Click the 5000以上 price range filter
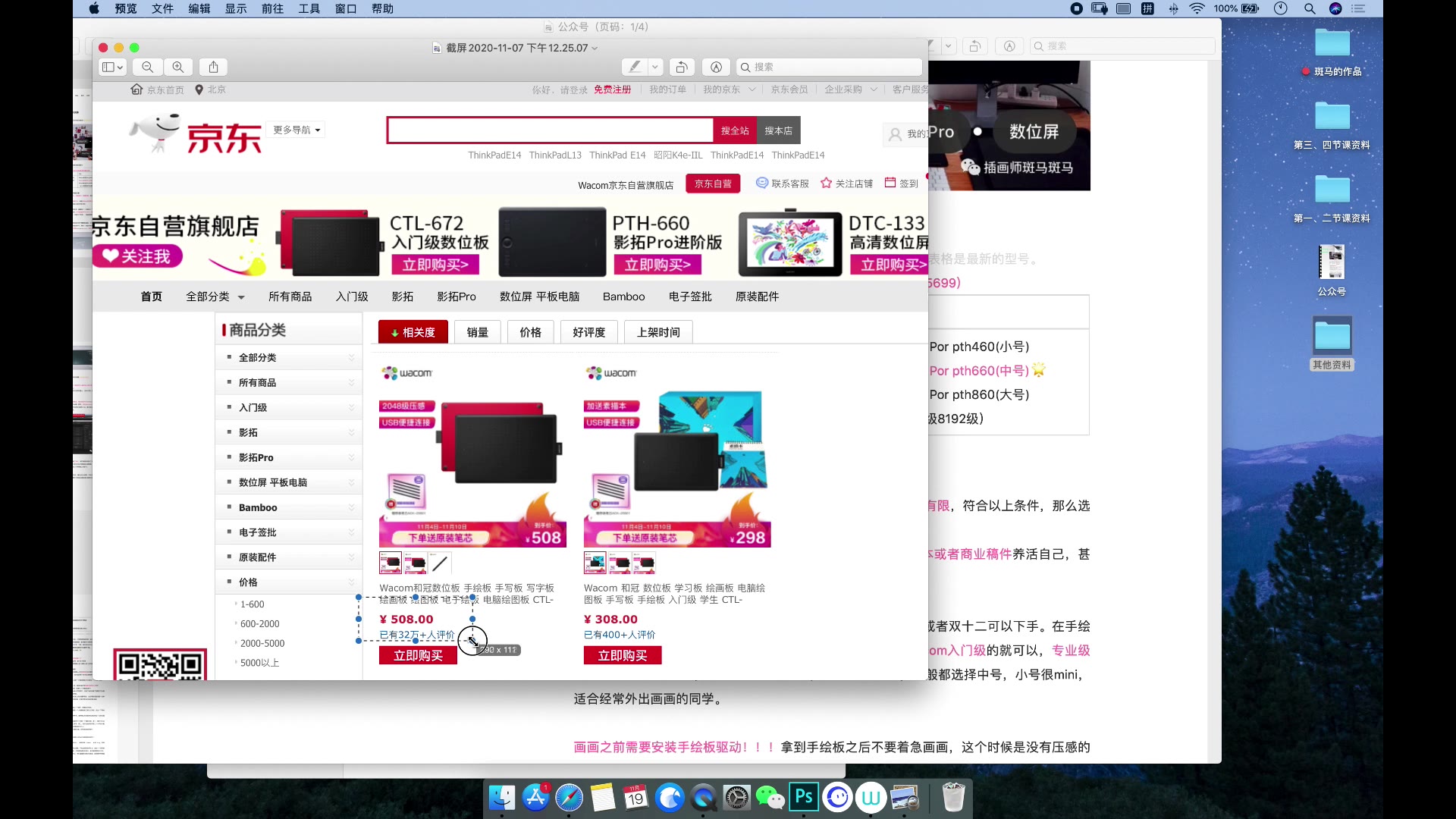 click(260, 663)
